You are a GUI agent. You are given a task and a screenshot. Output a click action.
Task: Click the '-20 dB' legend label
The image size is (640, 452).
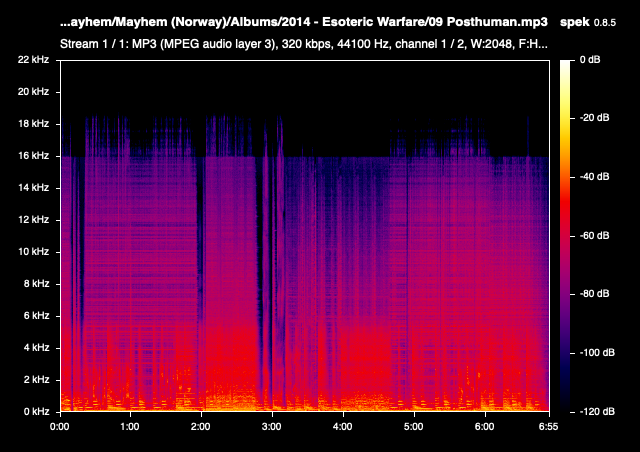[594, 118]
